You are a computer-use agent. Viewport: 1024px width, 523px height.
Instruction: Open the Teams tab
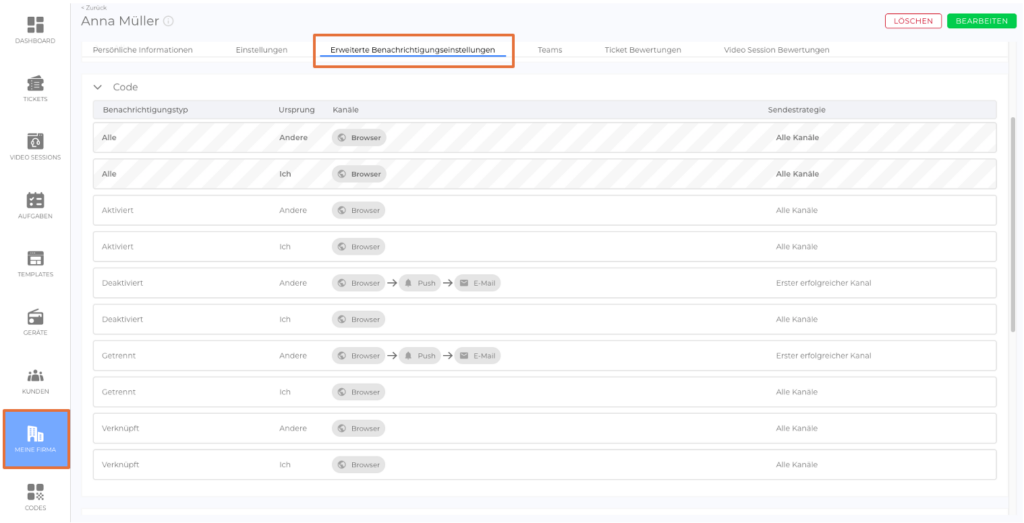(x=549, y=49)
